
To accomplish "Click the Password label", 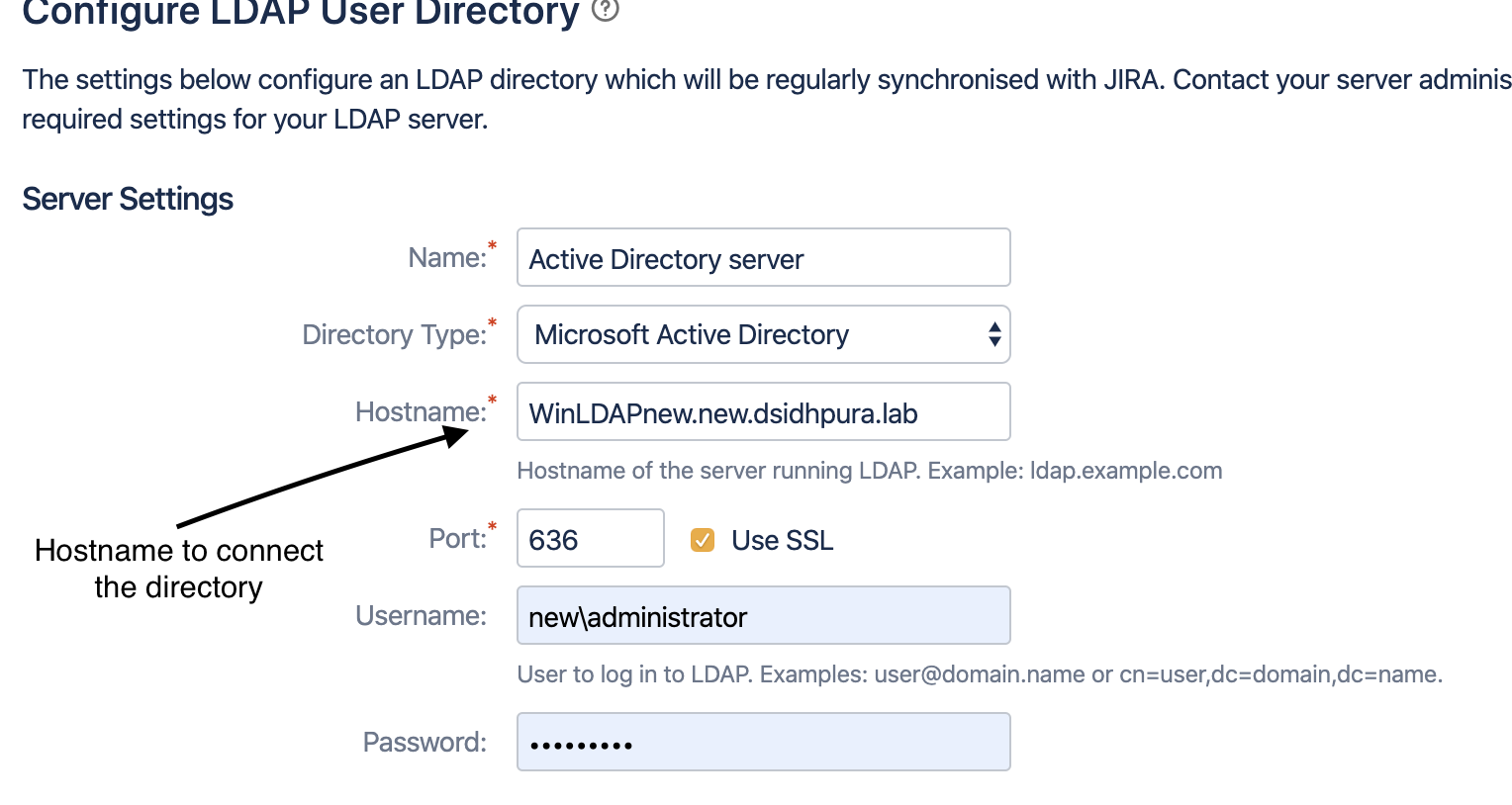I will [425, 742].
